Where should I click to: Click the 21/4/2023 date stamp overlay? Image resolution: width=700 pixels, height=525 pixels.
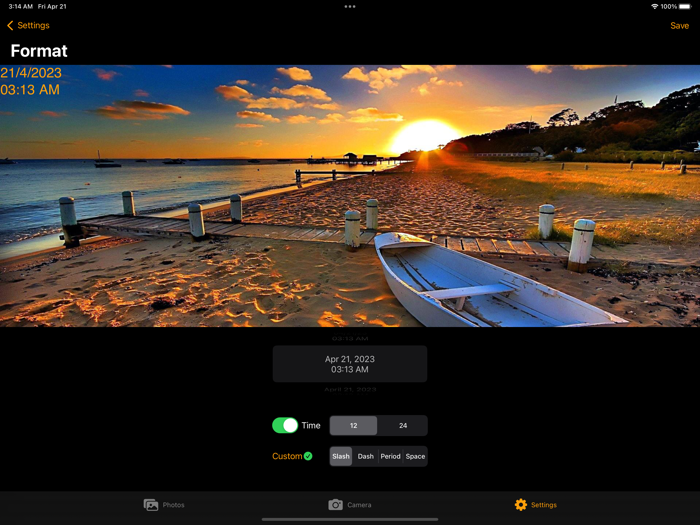[x=31, y=73]
